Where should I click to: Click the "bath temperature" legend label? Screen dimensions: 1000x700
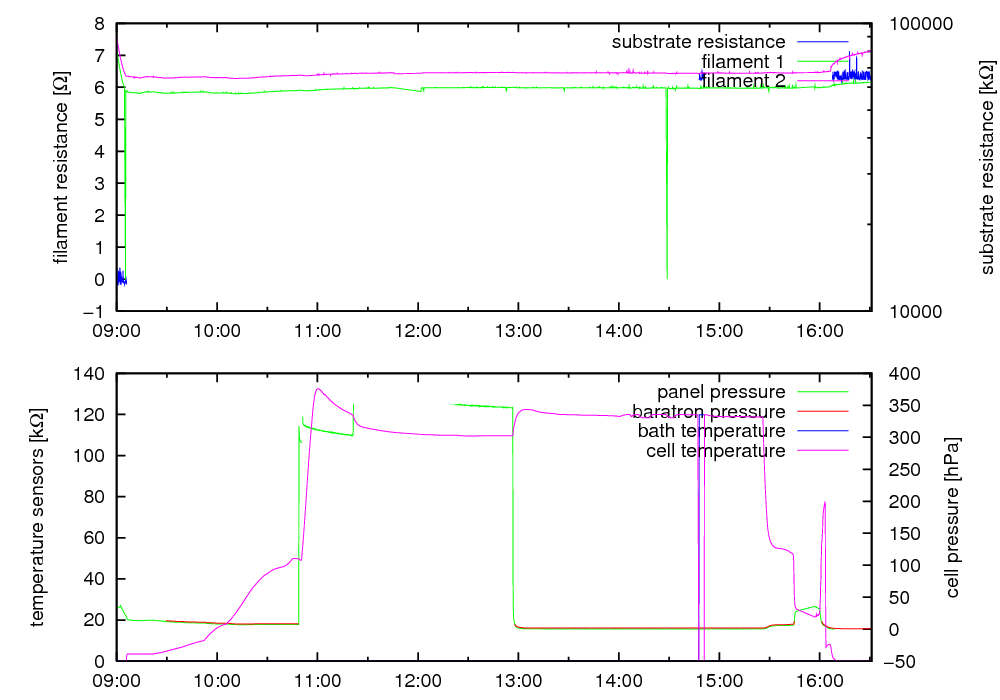tap(711, 431)
